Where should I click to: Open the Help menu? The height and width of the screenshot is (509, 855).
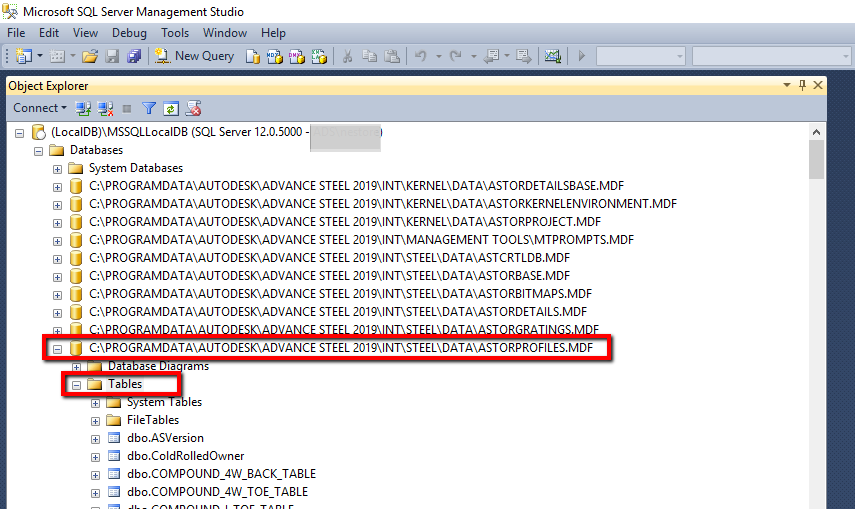pos(273,33)
